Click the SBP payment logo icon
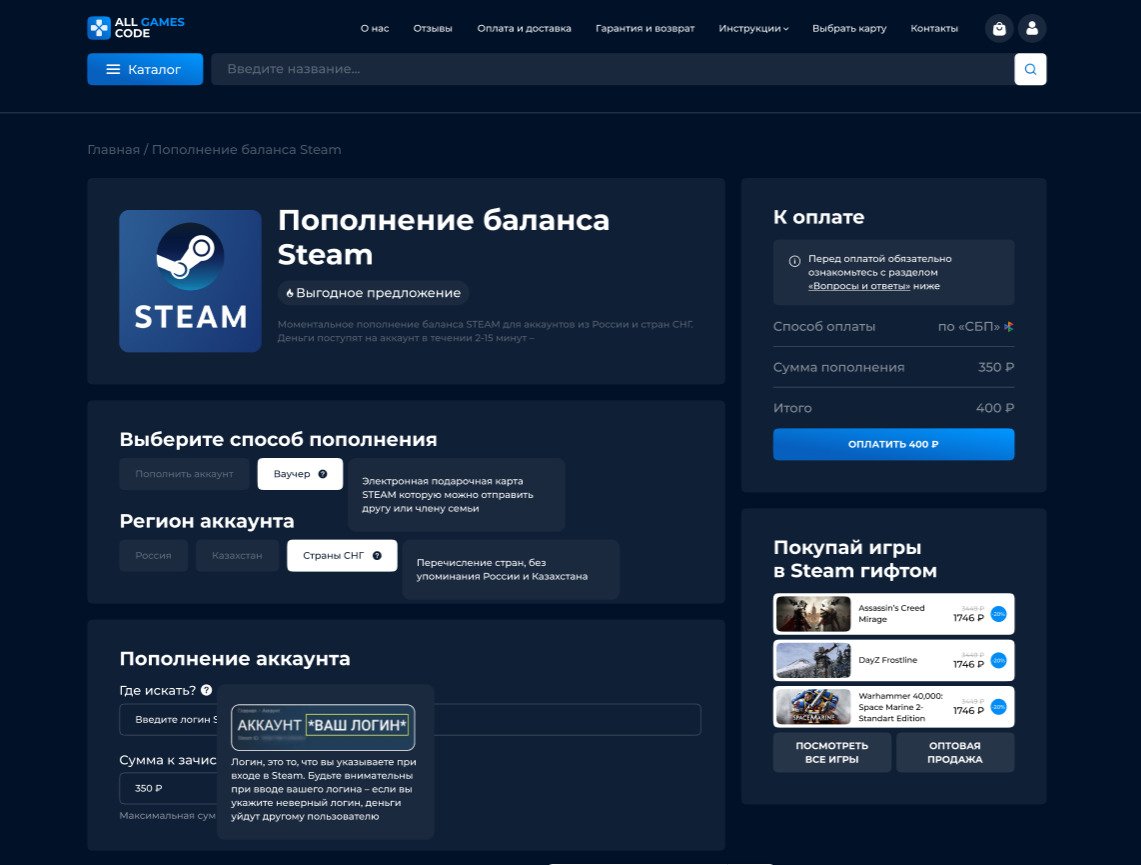1141x865 pixels. pyautogui.click(x=1009, y=327)
